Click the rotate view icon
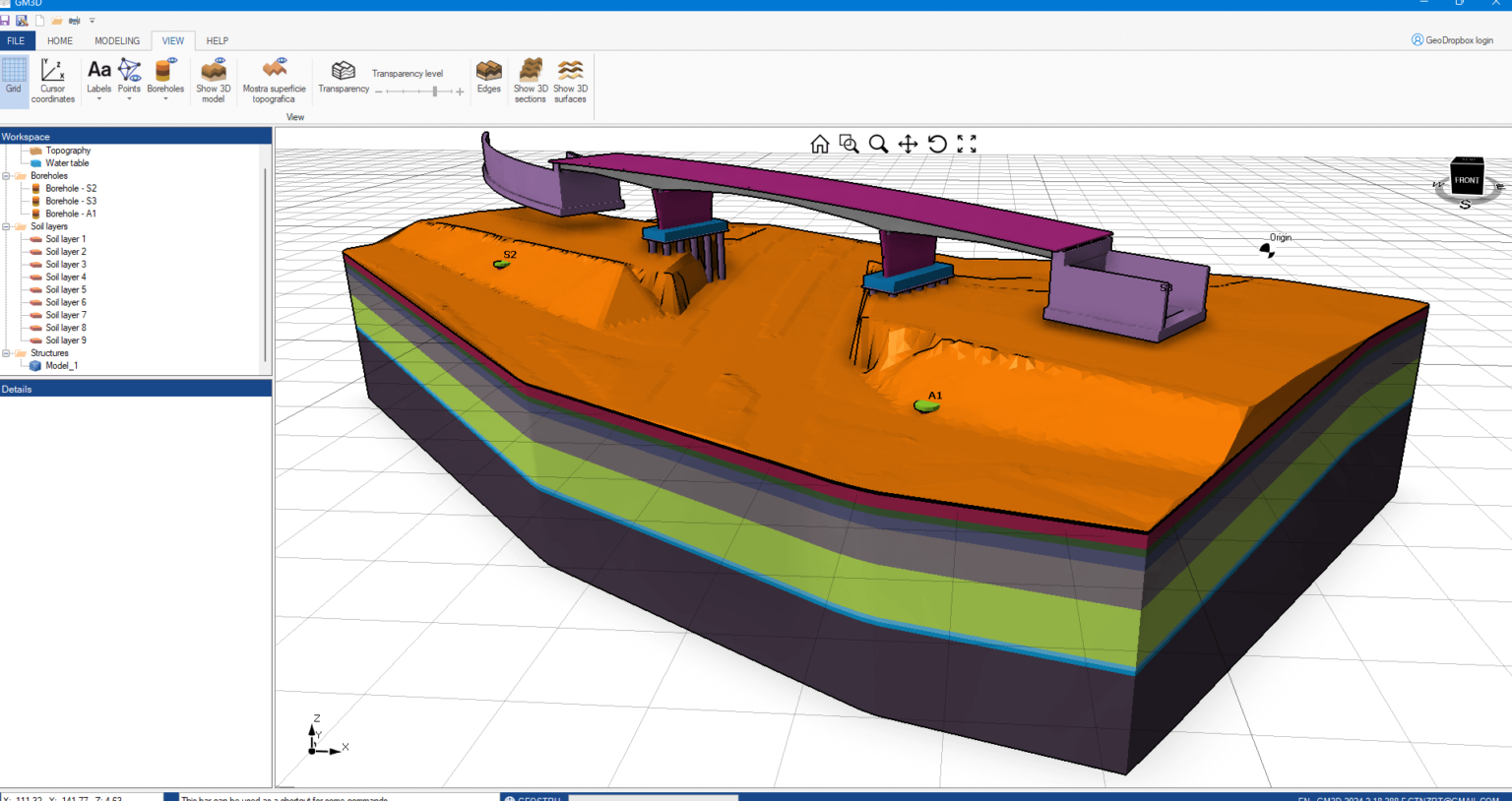 click(x=937, y=145)
